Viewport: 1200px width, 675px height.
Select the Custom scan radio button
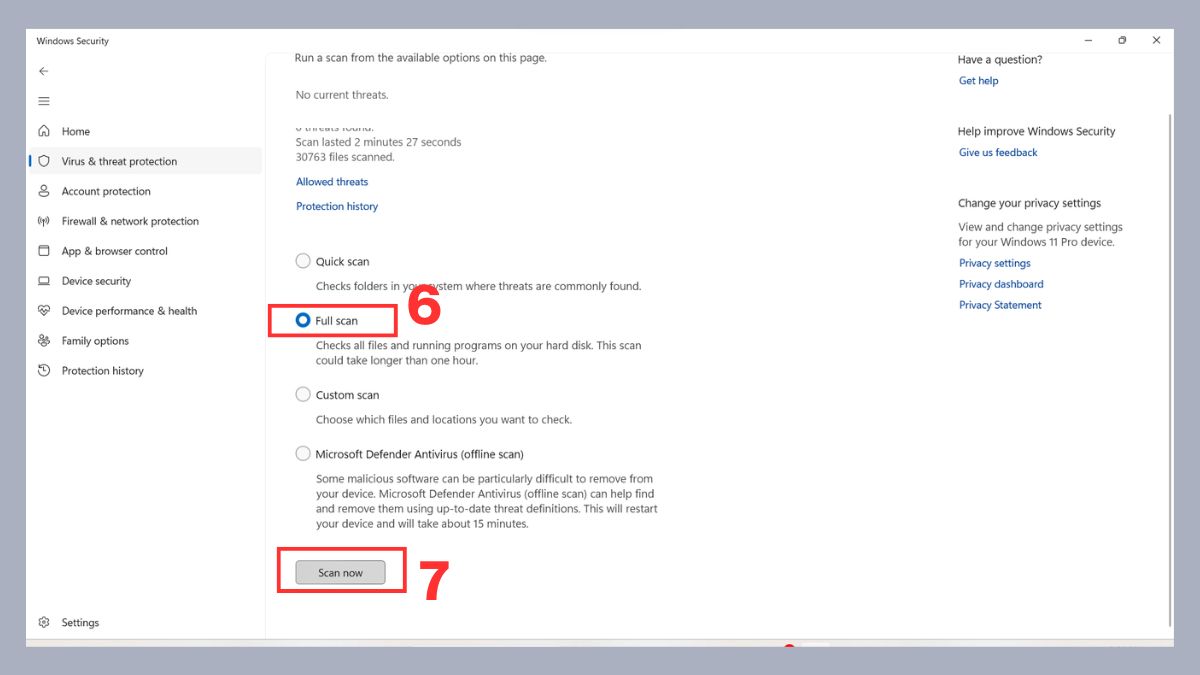pyautogui.click(x=303, y=394)
